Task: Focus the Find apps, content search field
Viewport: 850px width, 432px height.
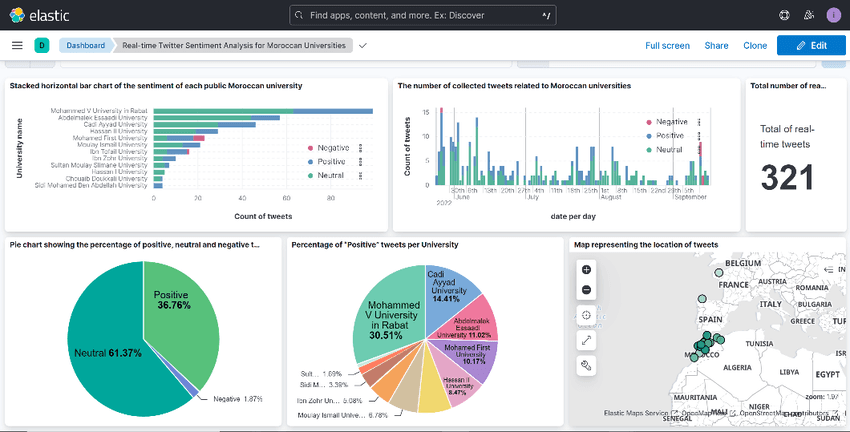Action: pyautogui.click(x=423, y=15)
